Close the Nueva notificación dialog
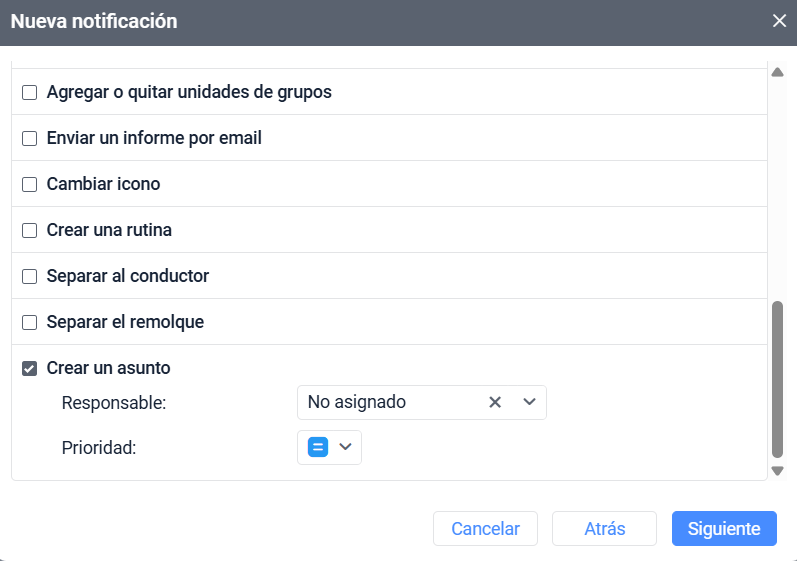 click(x=779, y=21)
